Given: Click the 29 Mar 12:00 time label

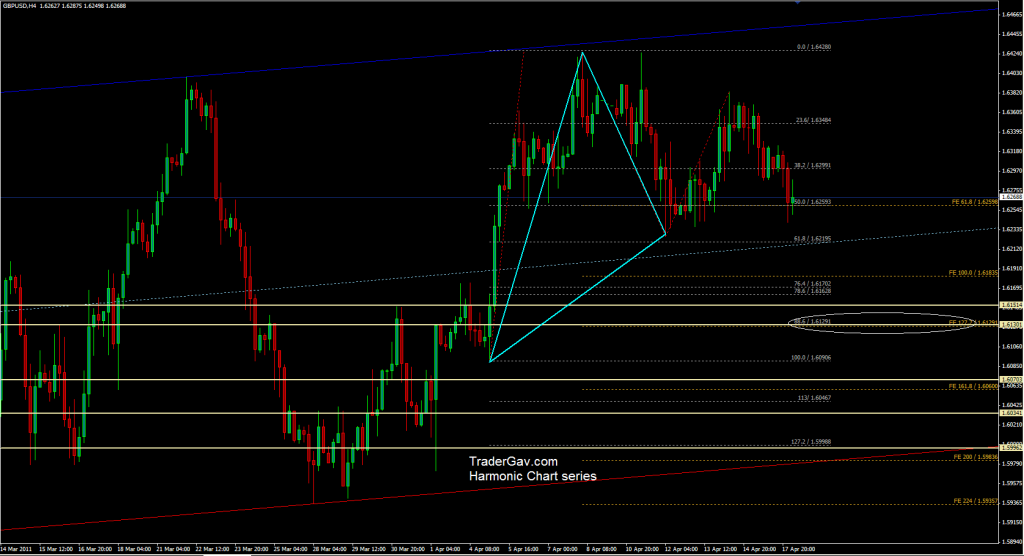Looking at the screenshot, I should 369,549.
